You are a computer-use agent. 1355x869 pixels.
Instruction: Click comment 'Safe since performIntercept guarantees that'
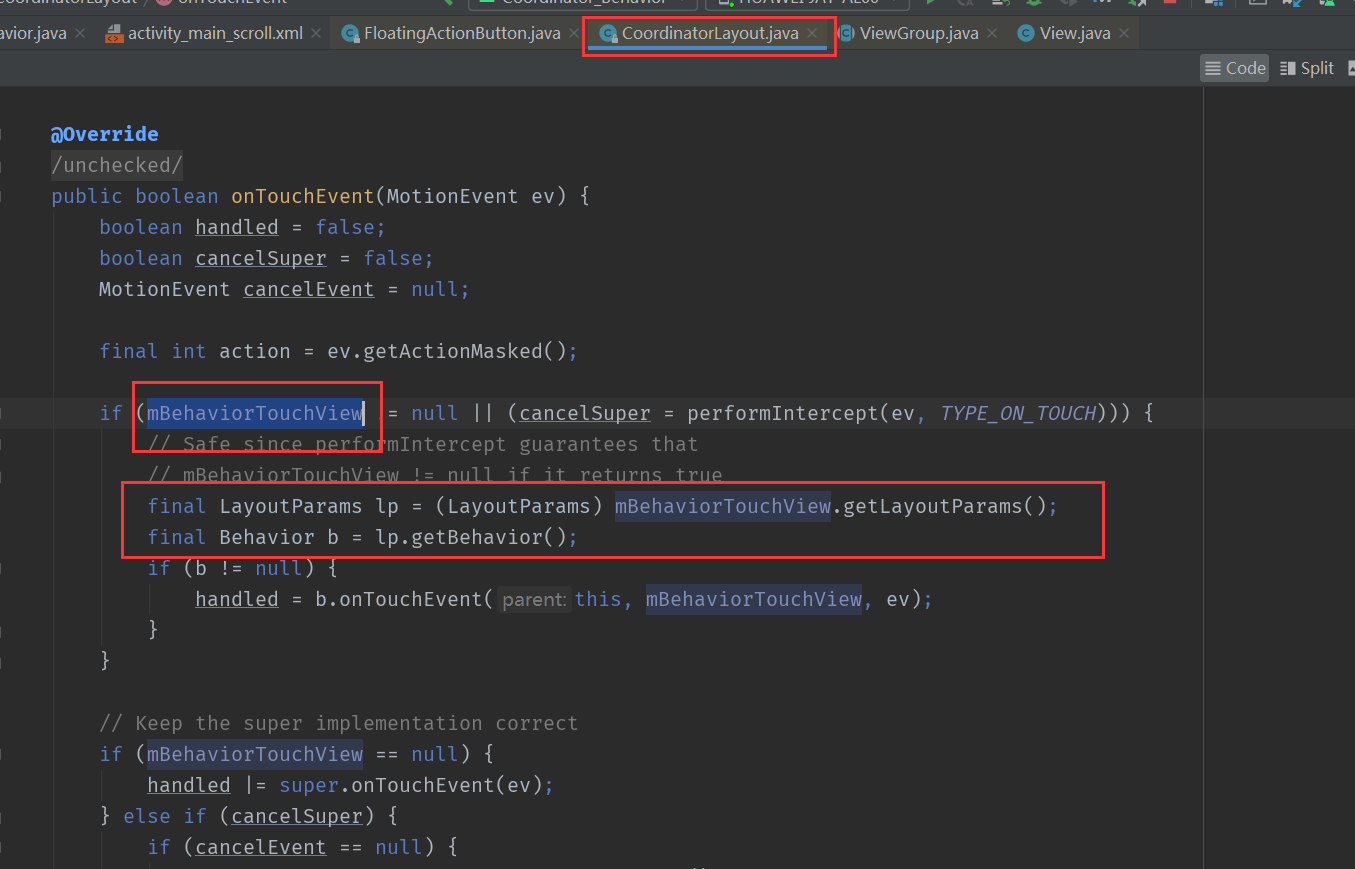pyautogui.click(x=423, y=444)
